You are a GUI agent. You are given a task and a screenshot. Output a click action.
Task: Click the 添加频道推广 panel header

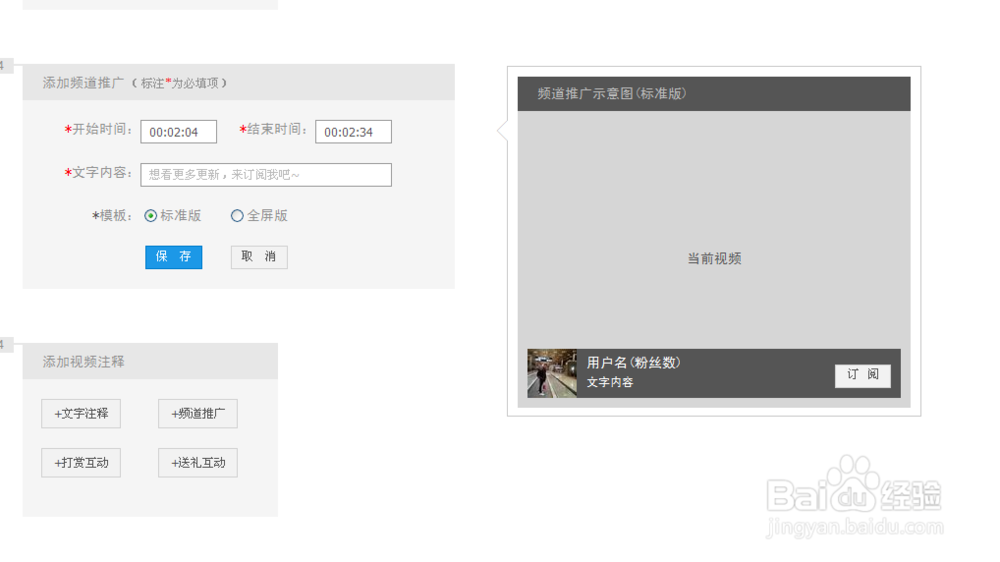pyautogui.click(x=239, y=82)
